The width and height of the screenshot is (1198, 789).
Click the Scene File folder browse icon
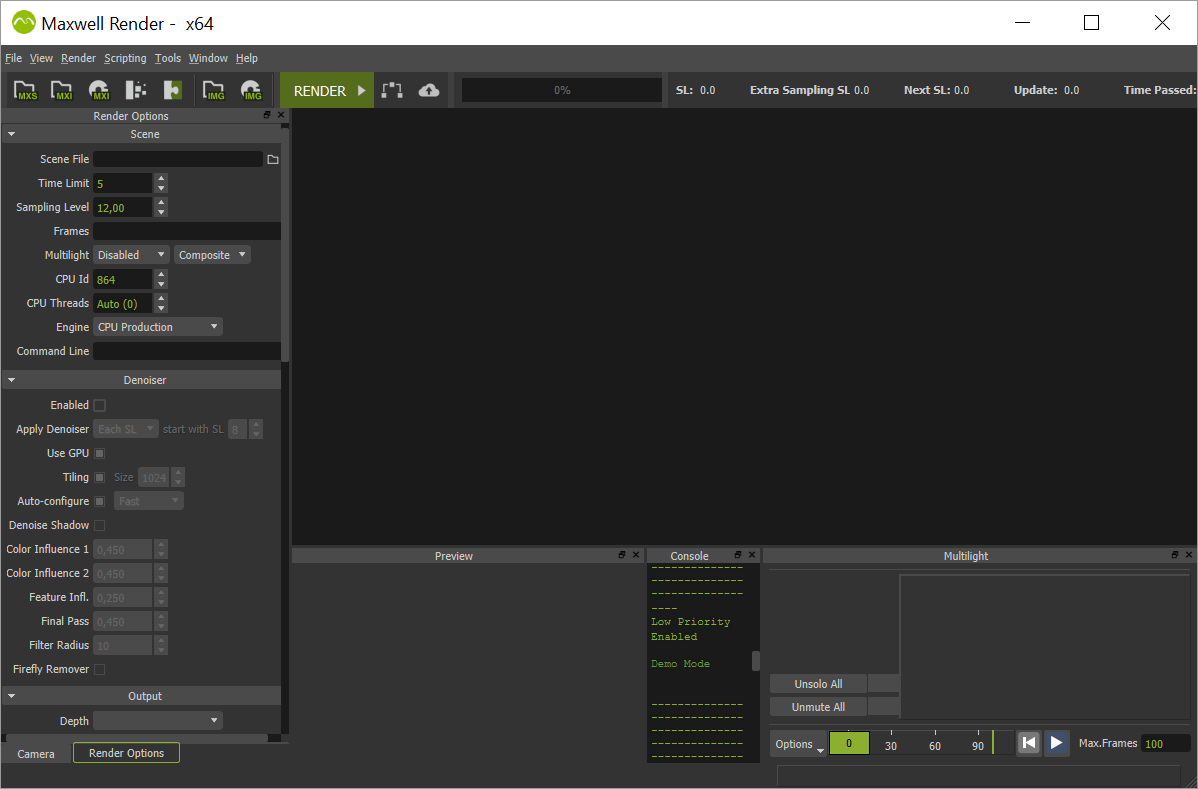pos(273,158)
